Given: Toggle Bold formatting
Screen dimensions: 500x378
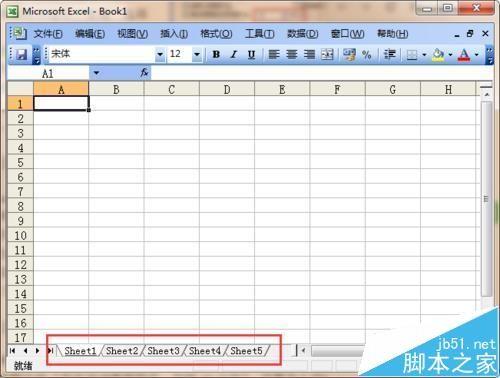Looking at the screenshot, I should tap(216, 54).
